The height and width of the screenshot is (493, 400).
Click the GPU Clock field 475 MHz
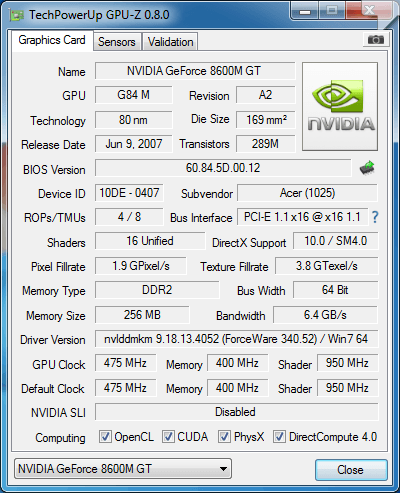click(x=125, y=363)
